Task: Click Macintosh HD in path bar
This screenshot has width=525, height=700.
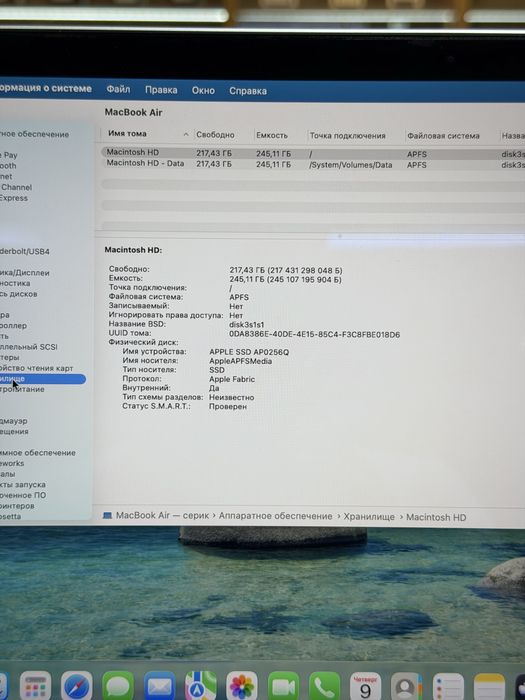Action: [436, 517]
